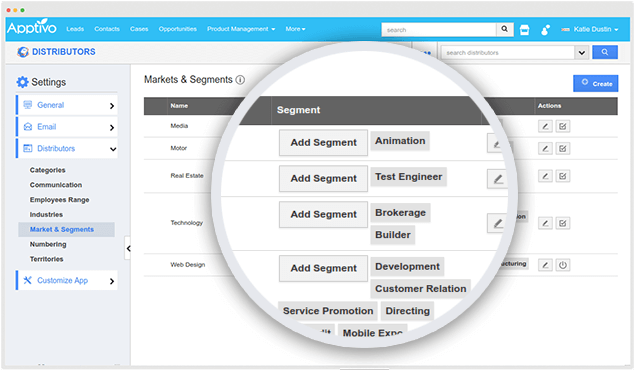Screen dimensions: 635x371
Task: Click the global search magnifier button
Action: point(505,29)
